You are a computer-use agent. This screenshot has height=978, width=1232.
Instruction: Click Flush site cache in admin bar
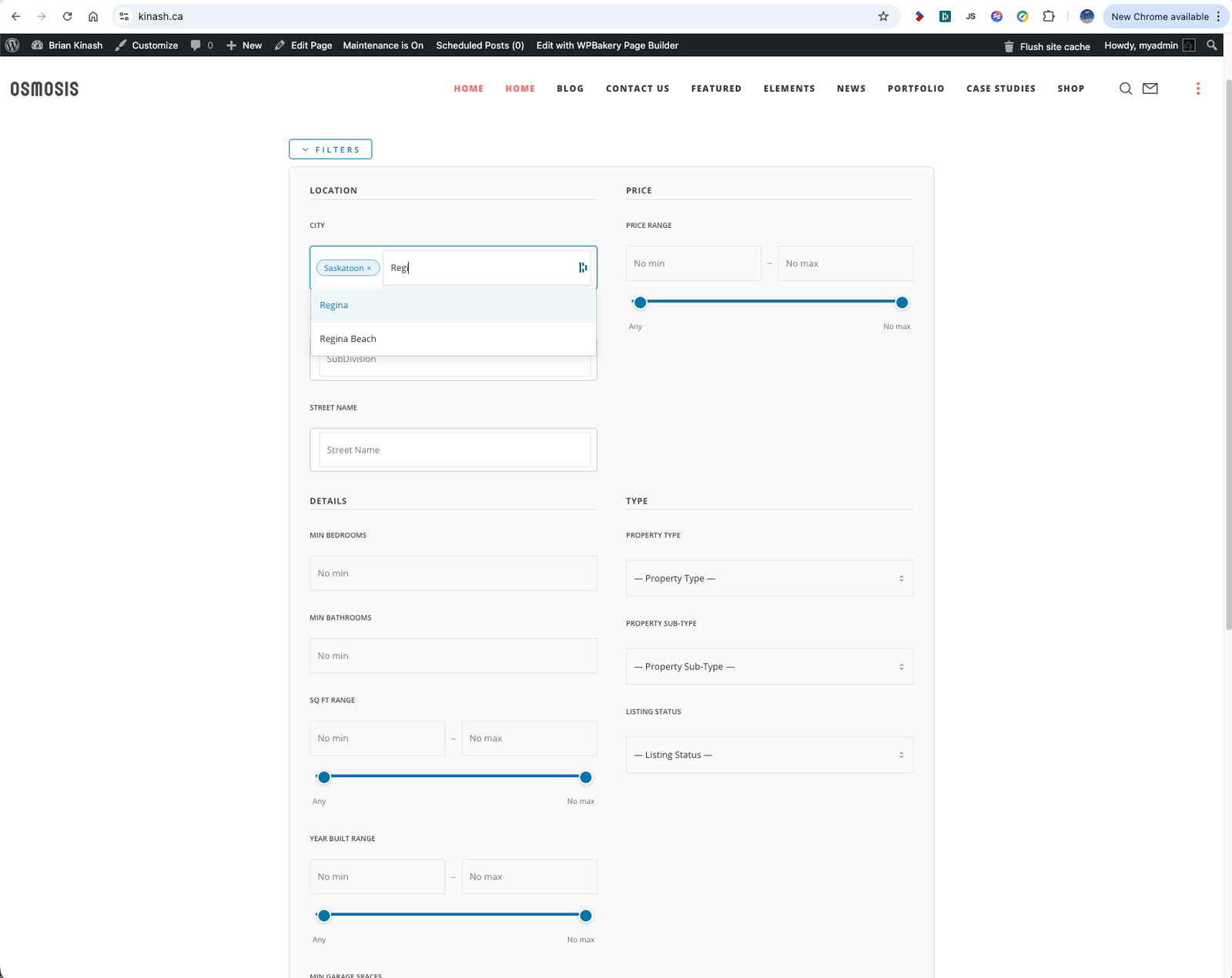(1046, 46)
